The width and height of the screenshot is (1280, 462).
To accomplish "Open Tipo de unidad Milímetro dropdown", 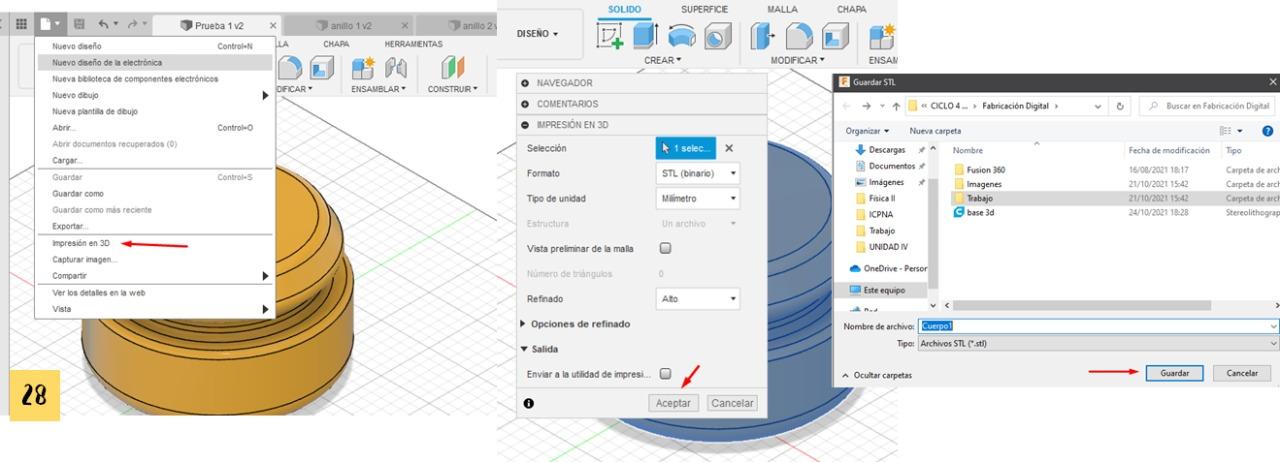I will point(698,198).
